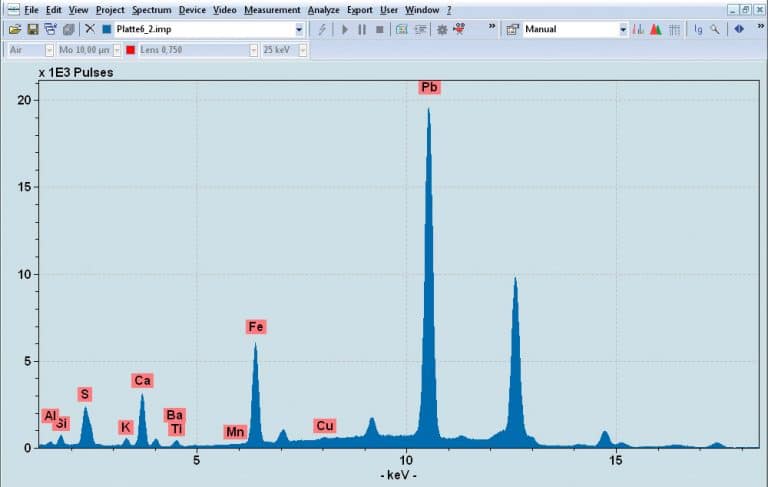This screenshot has width=768, height=487.
Task: Click the red color square beside Lens
Action: pyautogui.click(x=130, y=49)
